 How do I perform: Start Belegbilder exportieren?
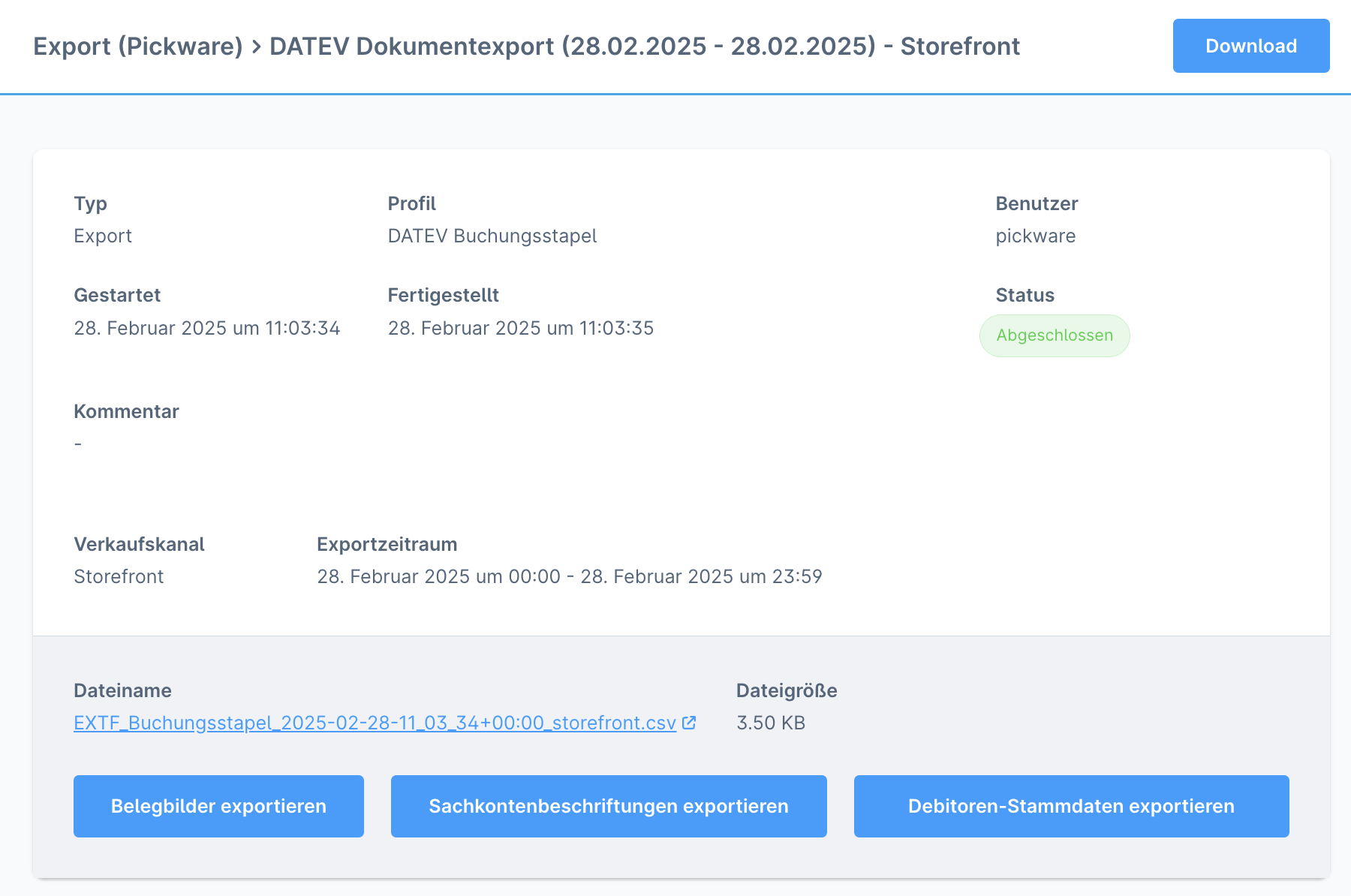click(x=218, y=806)
